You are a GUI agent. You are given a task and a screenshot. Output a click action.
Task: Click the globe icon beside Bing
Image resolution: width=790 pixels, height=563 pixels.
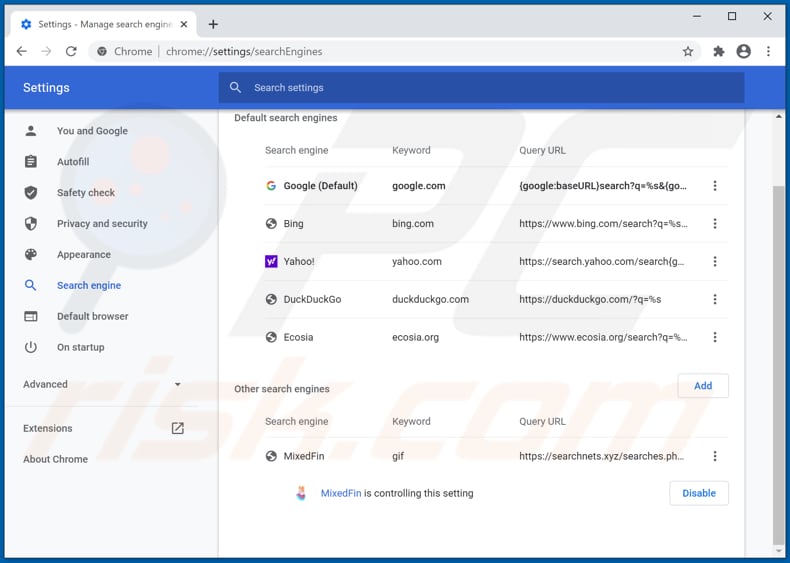[271, 224]
